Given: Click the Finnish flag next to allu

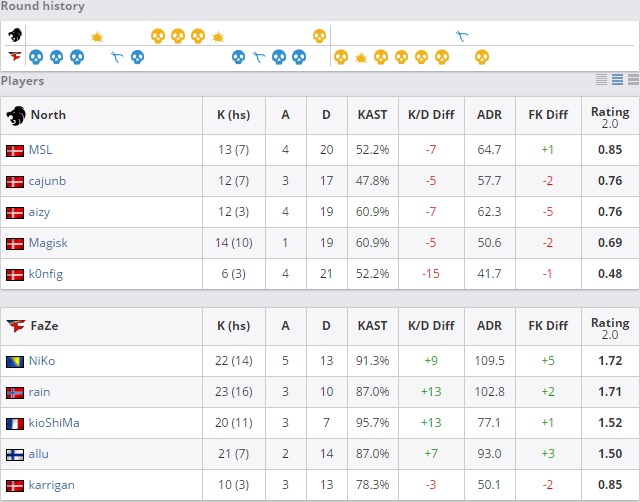Looking at the screenshot, I should [x=15, y=454].
